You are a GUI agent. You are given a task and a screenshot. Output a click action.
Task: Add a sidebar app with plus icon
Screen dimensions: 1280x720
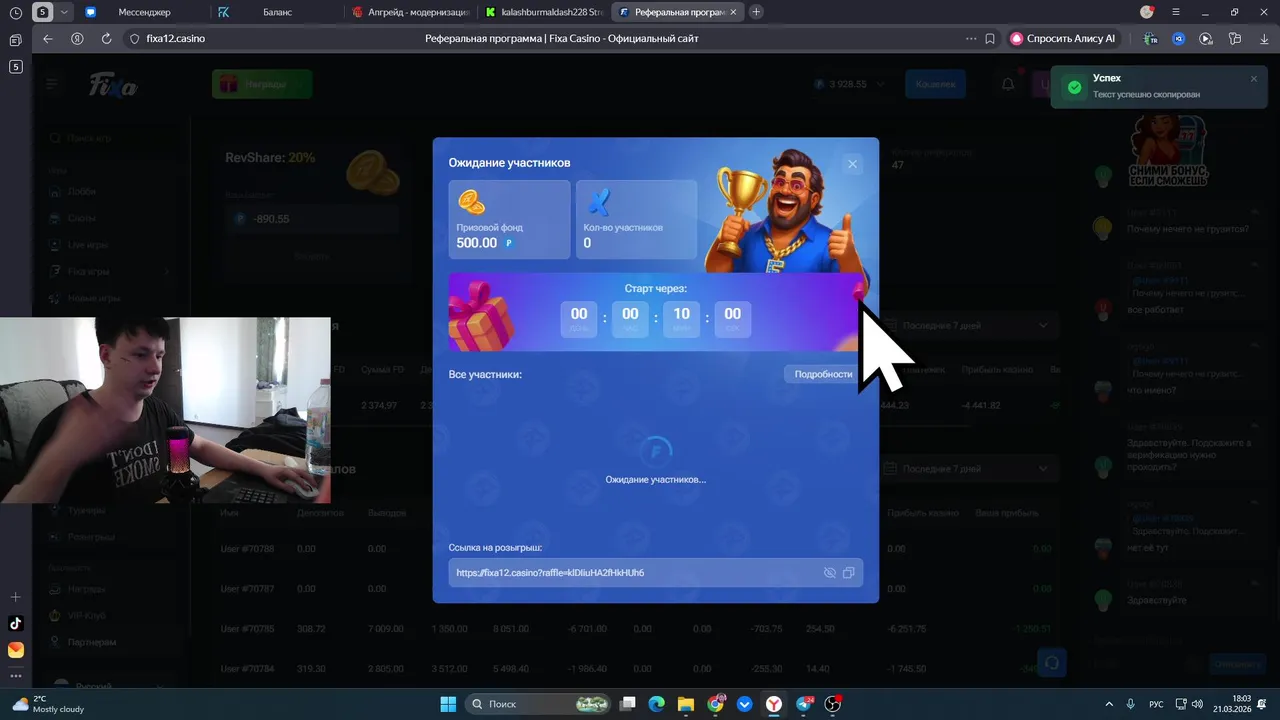15,597
